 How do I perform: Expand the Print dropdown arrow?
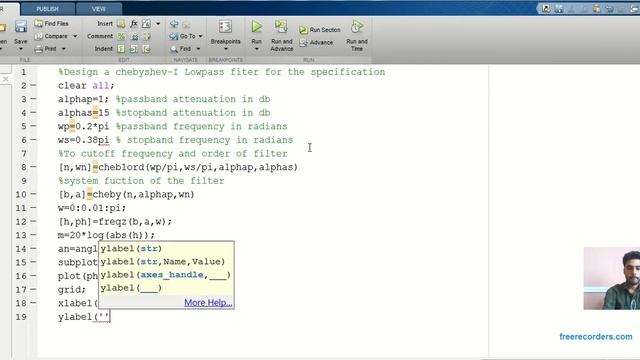tap(64, 49)
